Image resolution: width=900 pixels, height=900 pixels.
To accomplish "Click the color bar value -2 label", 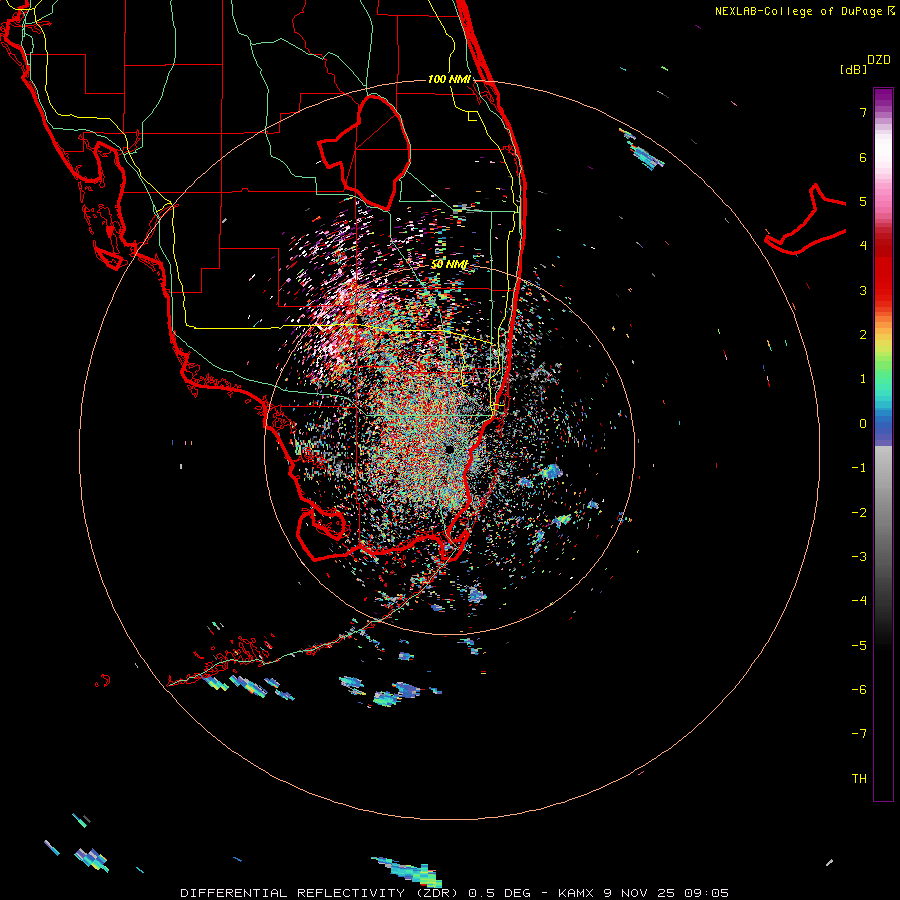I will (x=859, y=512).
